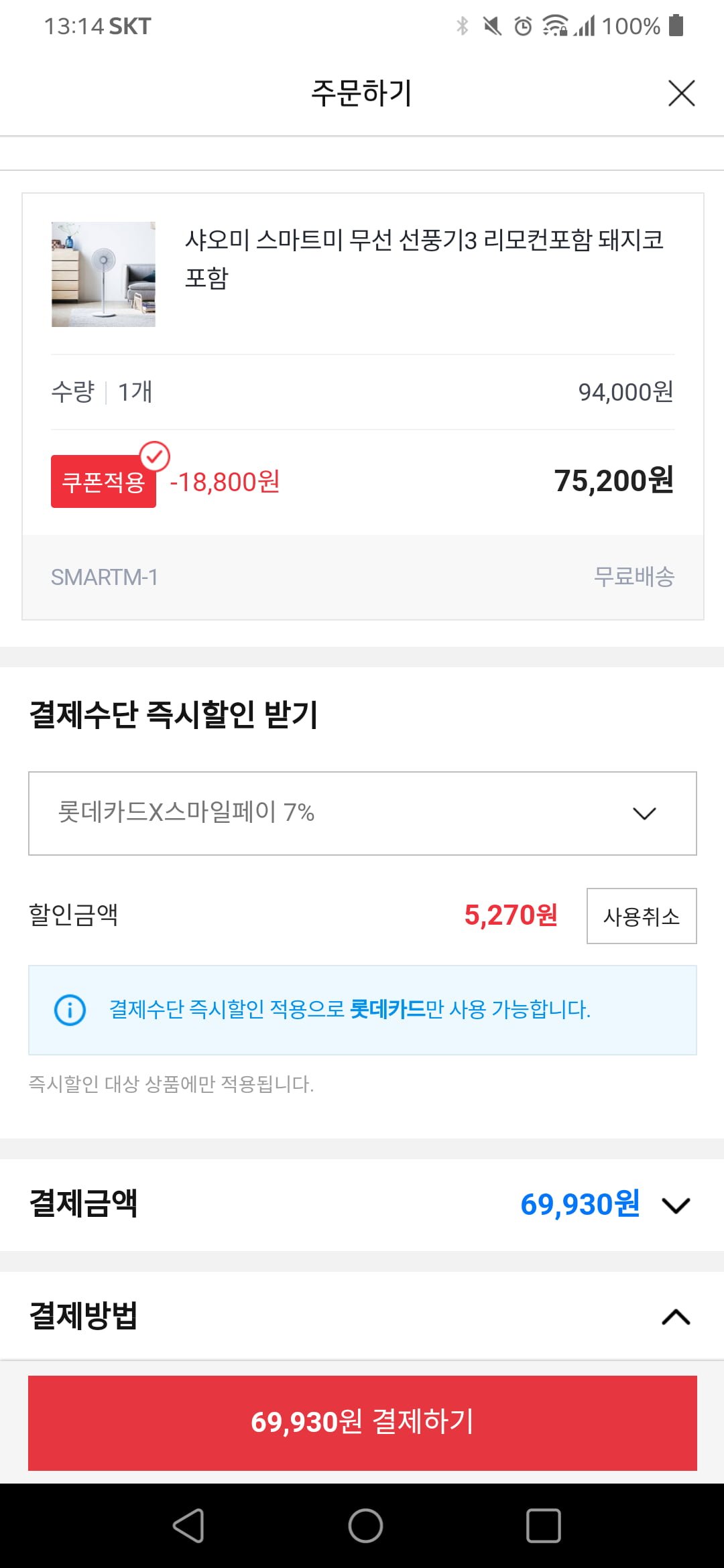Screen dimensions: 724x1568
Task: Select the 결제금액 69,930원 amount
Action: point(580,1204)
